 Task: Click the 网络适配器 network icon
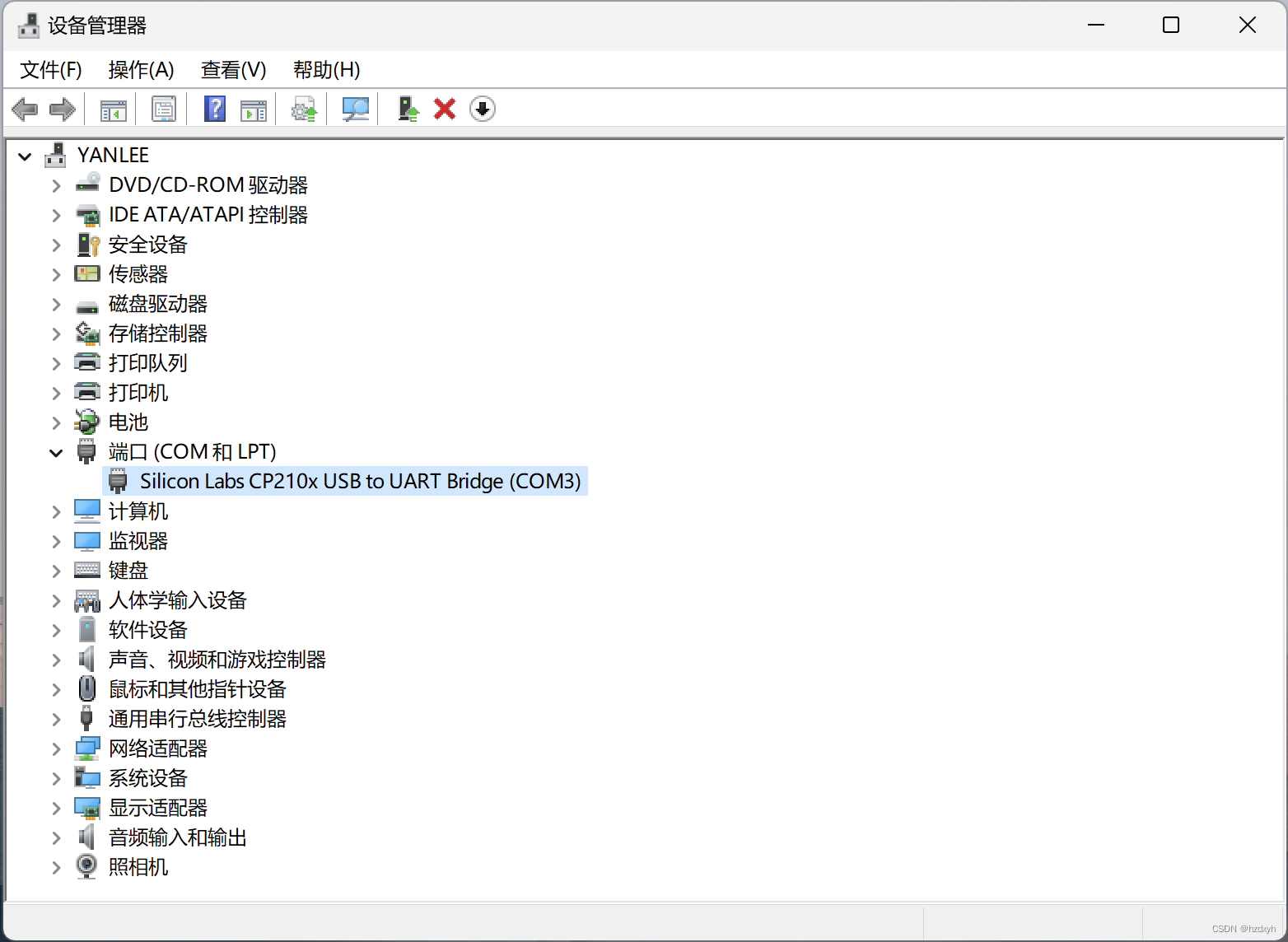(x=87, y=748)
